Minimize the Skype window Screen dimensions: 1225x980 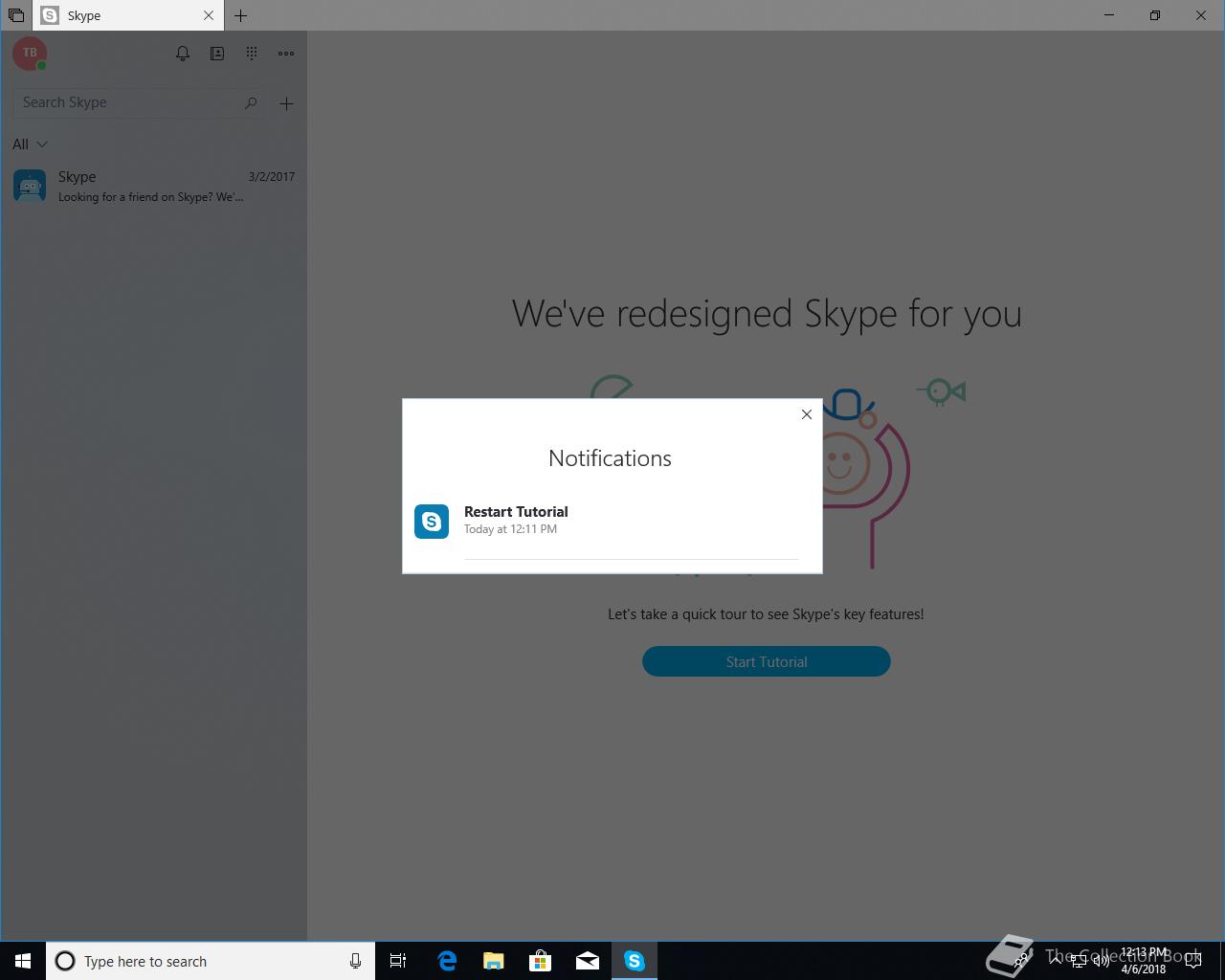click(x=1109, y=15)
